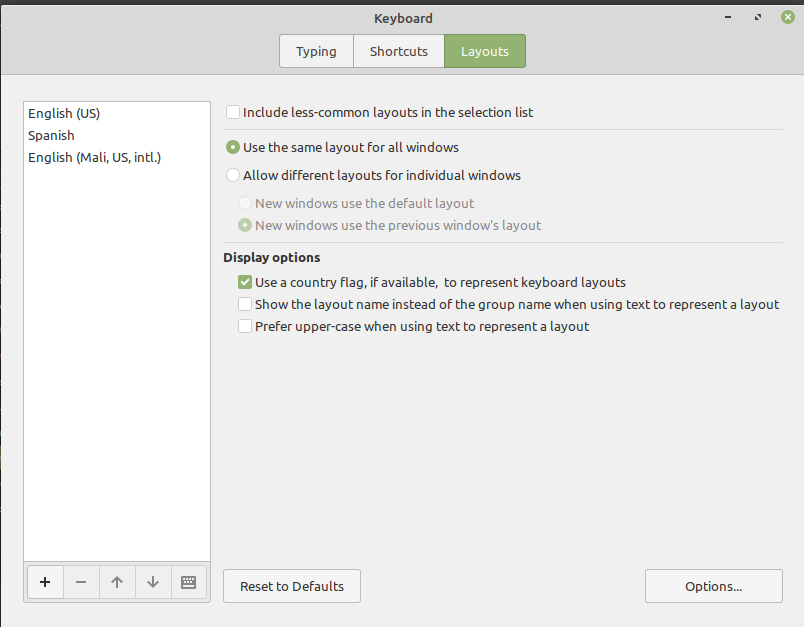The width and height of the screenshot is (804, 627).
Task: Switch to the Typing tab
Action: 316,52
